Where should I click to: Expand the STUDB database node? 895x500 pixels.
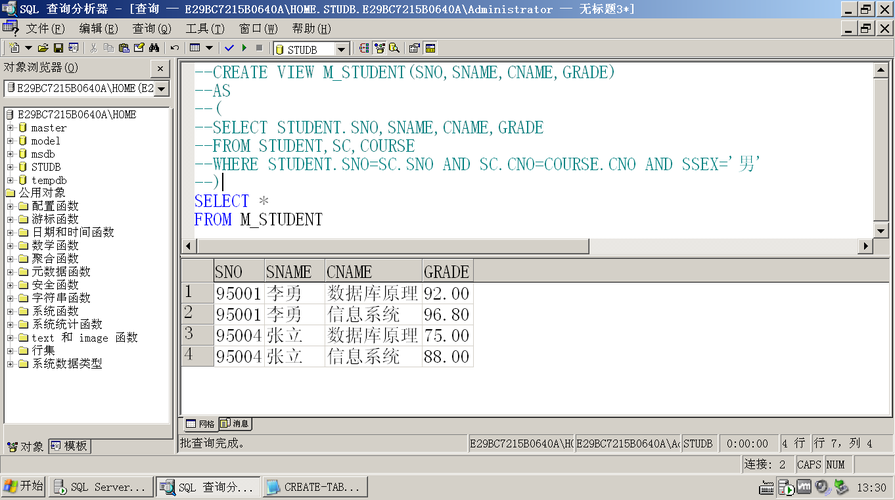pos(10,167)
